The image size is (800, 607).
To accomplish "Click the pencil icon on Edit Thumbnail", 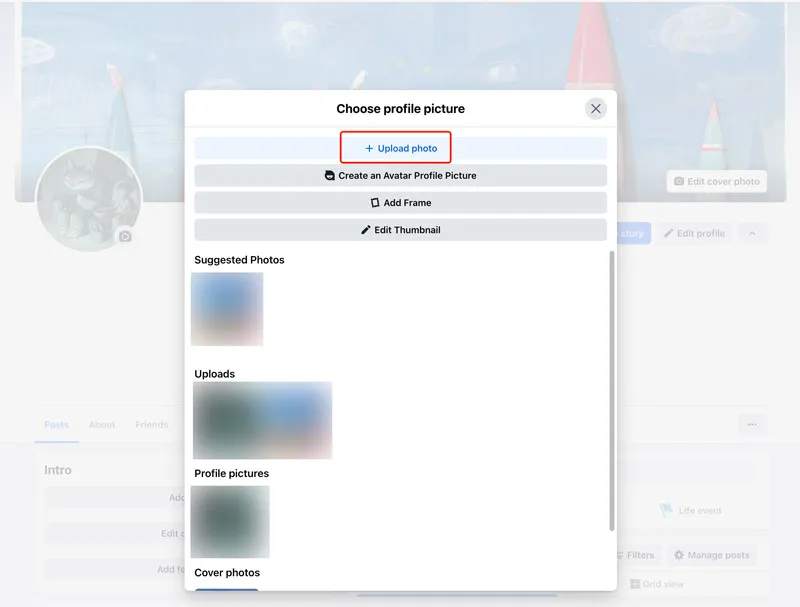I will [x=366, y=230].
